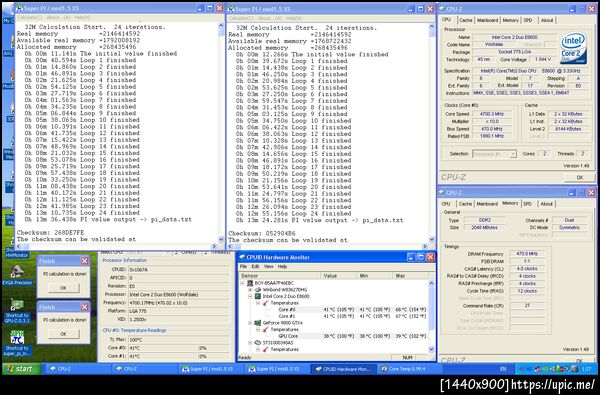Switch to Memory tab in top CPU-Z window
Screen dimensions: 600x395
click(x=510, y=20)
